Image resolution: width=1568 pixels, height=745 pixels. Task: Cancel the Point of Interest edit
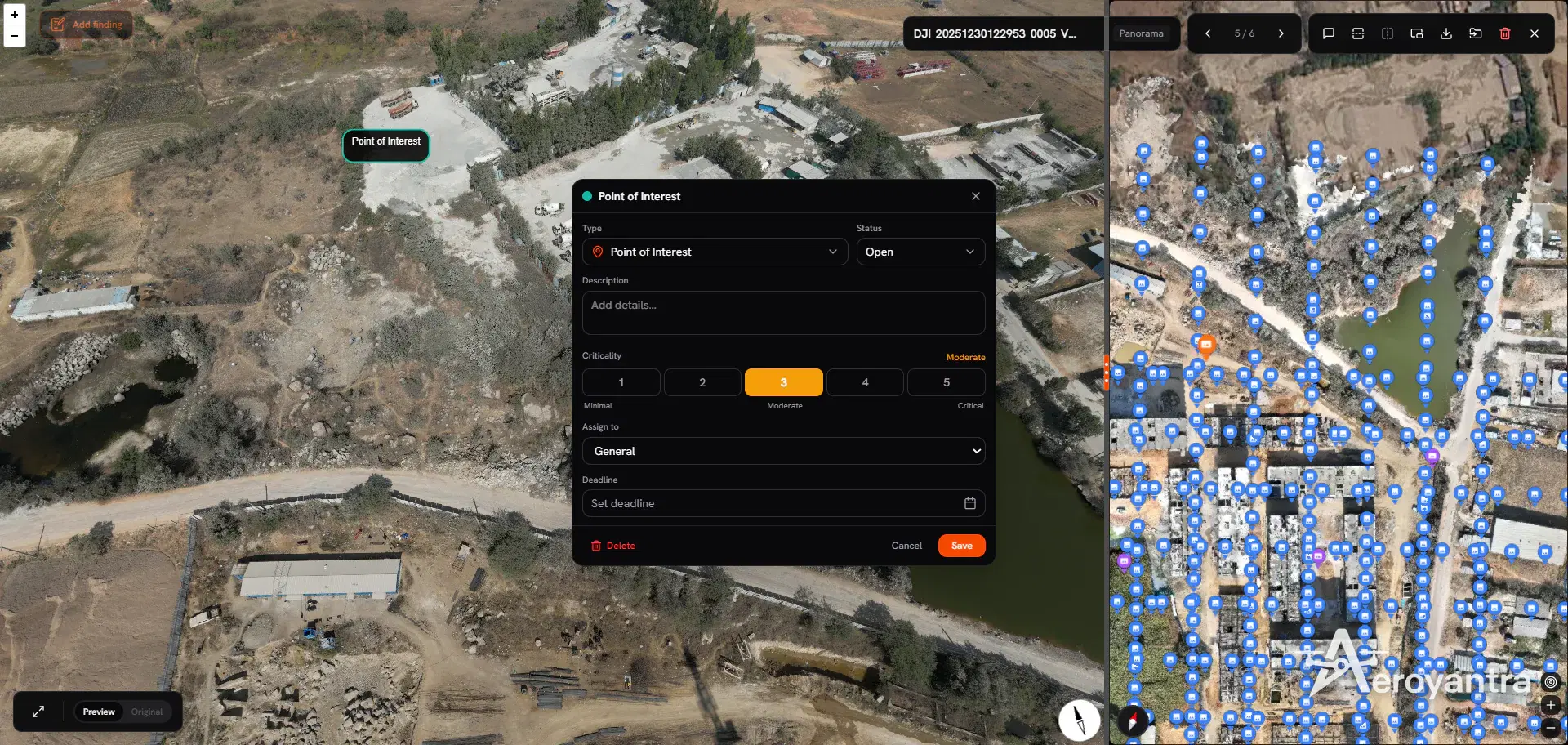coord(906,546)
